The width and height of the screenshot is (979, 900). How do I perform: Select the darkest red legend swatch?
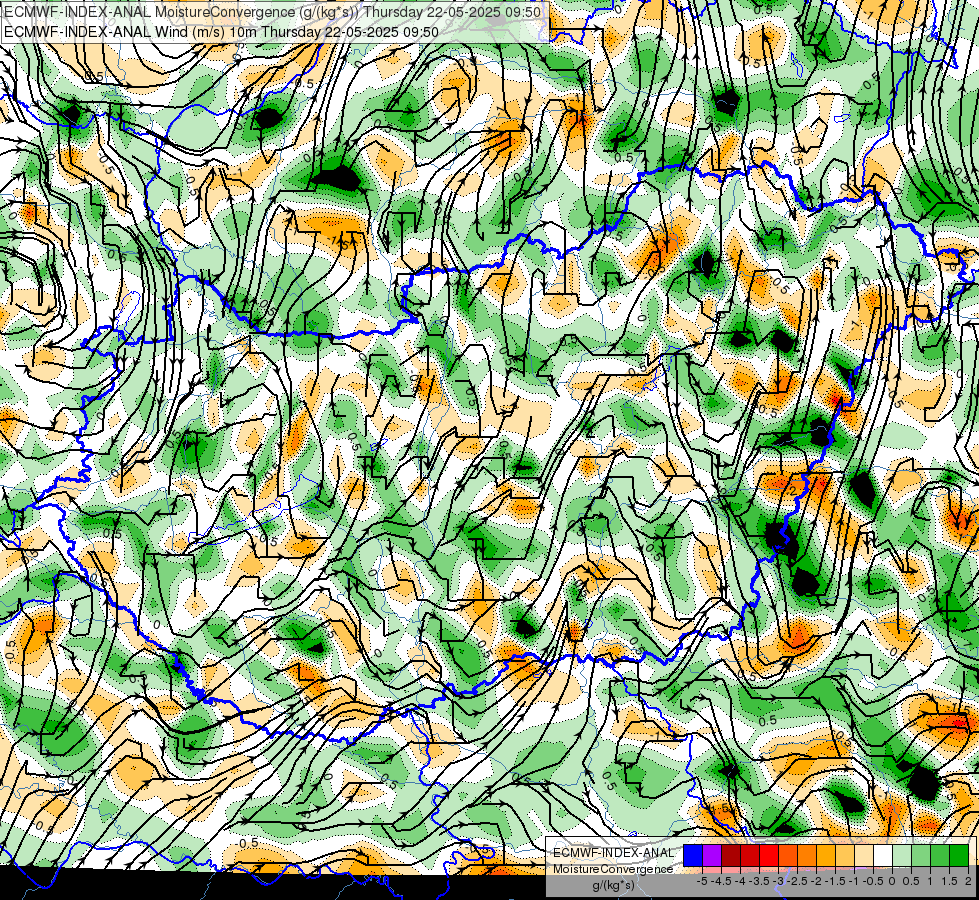(x=731, y=855)
